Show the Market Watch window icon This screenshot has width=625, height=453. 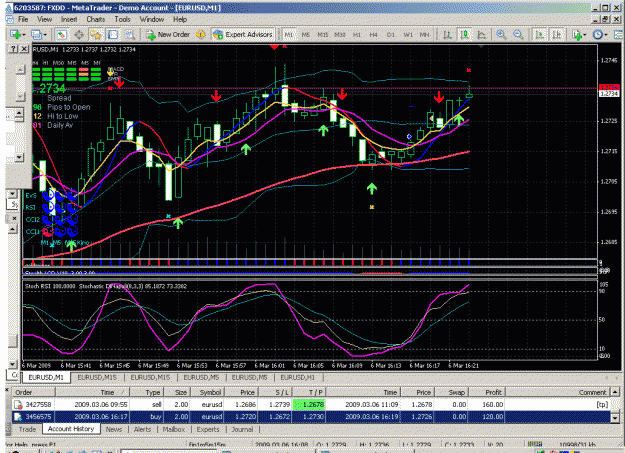tap(61, 35)
